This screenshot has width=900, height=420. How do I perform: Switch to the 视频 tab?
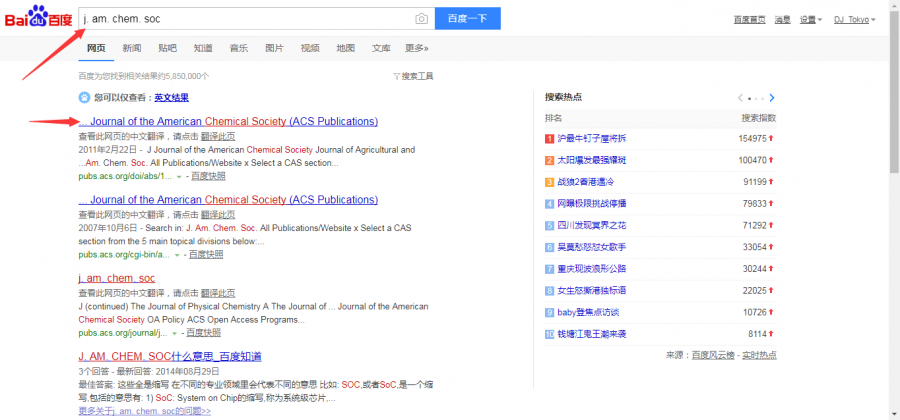tap(310, 48)
